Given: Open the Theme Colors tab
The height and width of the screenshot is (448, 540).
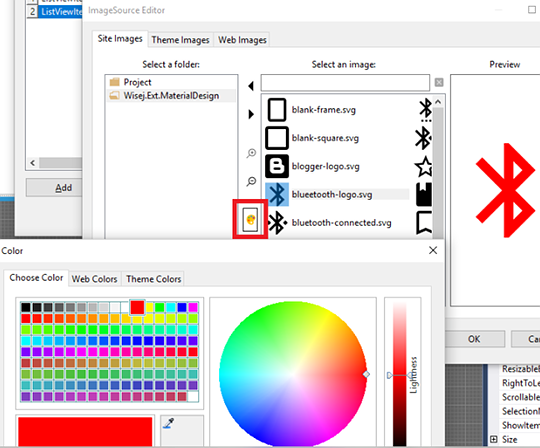Looking at the screenshot, I should click(153, 279).
